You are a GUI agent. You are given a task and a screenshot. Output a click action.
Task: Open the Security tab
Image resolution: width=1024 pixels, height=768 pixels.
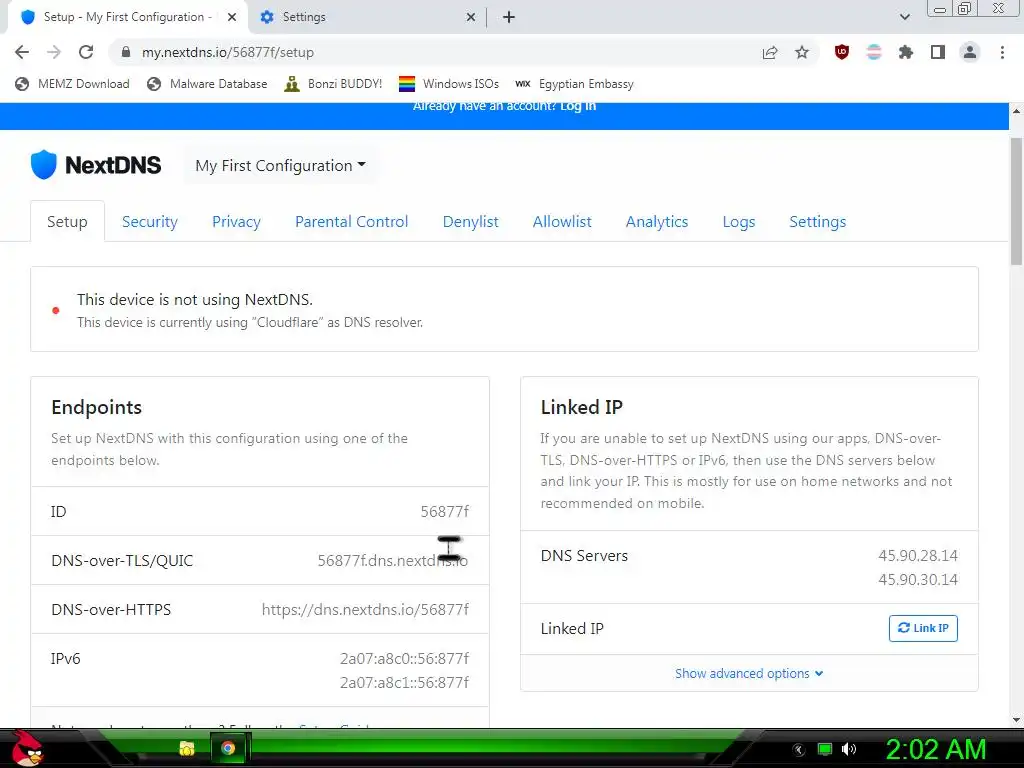click(x=150, y=221)
